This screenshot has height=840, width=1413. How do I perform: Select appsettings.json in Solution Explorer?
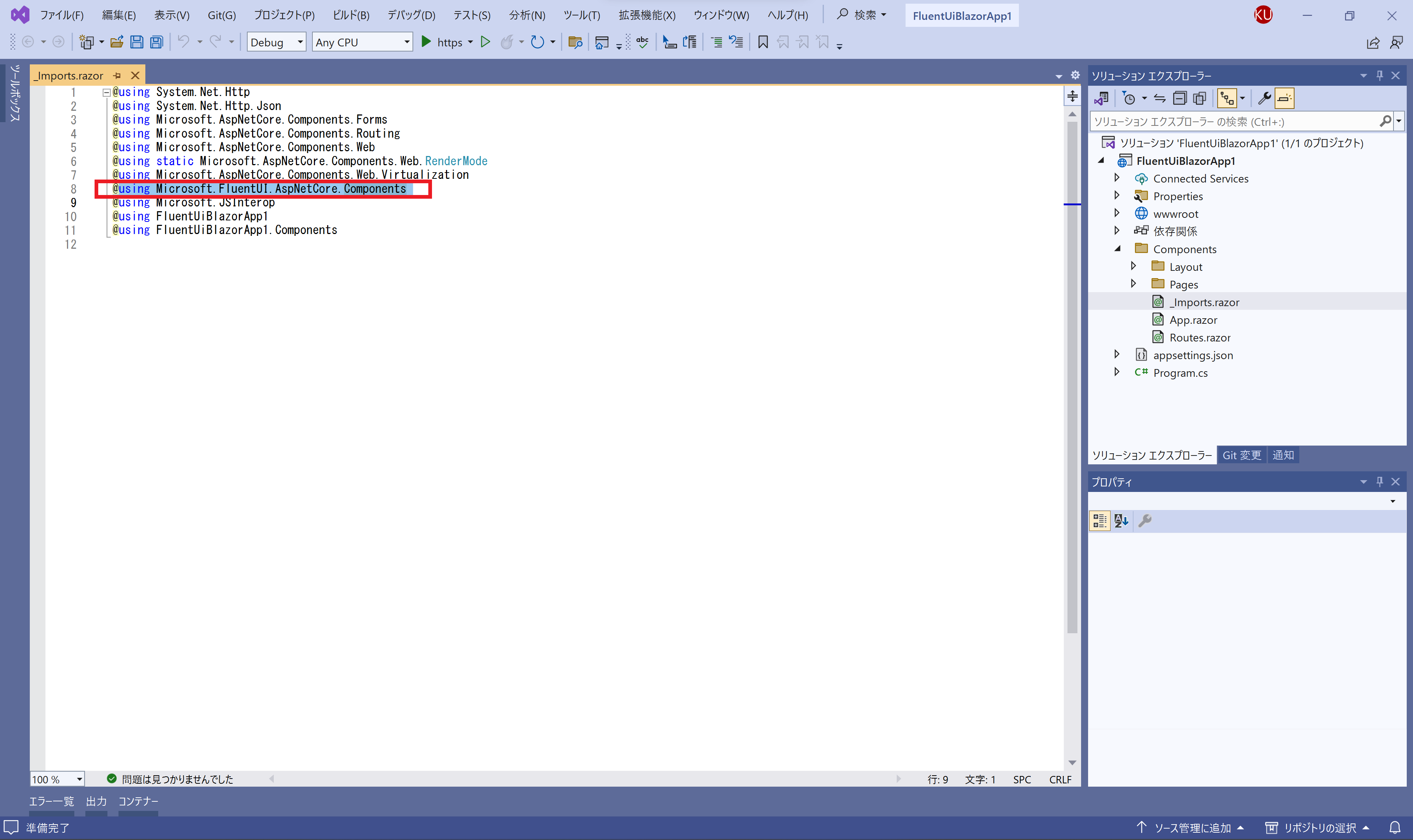pyautogui.click(x=1193, y=355)
